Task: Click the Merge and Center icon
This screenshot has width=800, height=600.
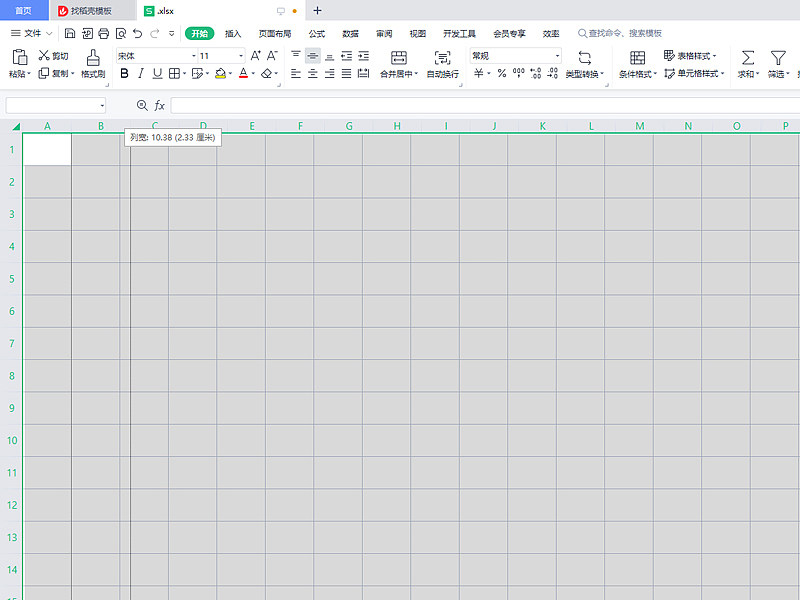Action: point(398,58)
